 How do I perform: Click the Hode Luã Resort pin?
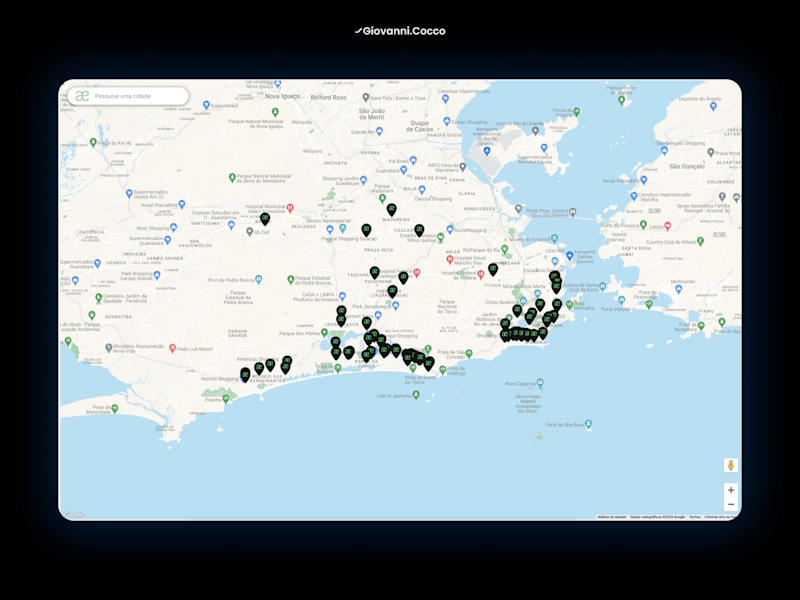click(x=172, y=348)
